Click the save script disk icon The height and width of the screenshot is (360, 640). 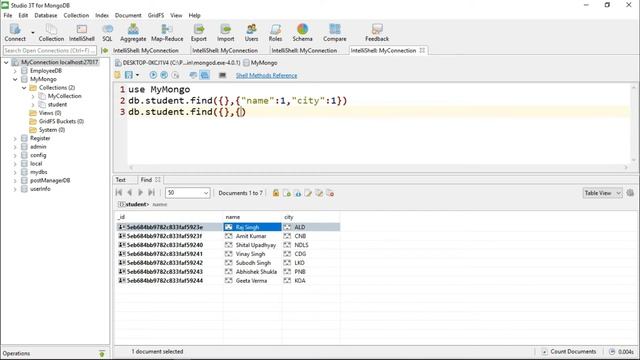[129, 75]
